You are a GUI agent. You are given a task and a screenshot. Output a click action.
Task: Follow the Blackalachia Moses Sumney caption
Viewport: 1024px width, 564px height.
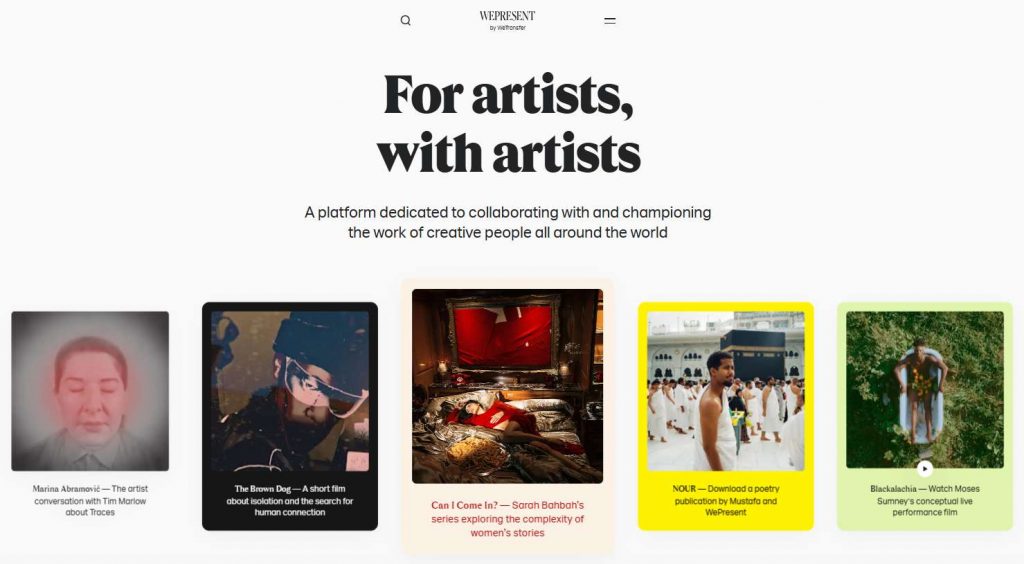pos(925,501)
